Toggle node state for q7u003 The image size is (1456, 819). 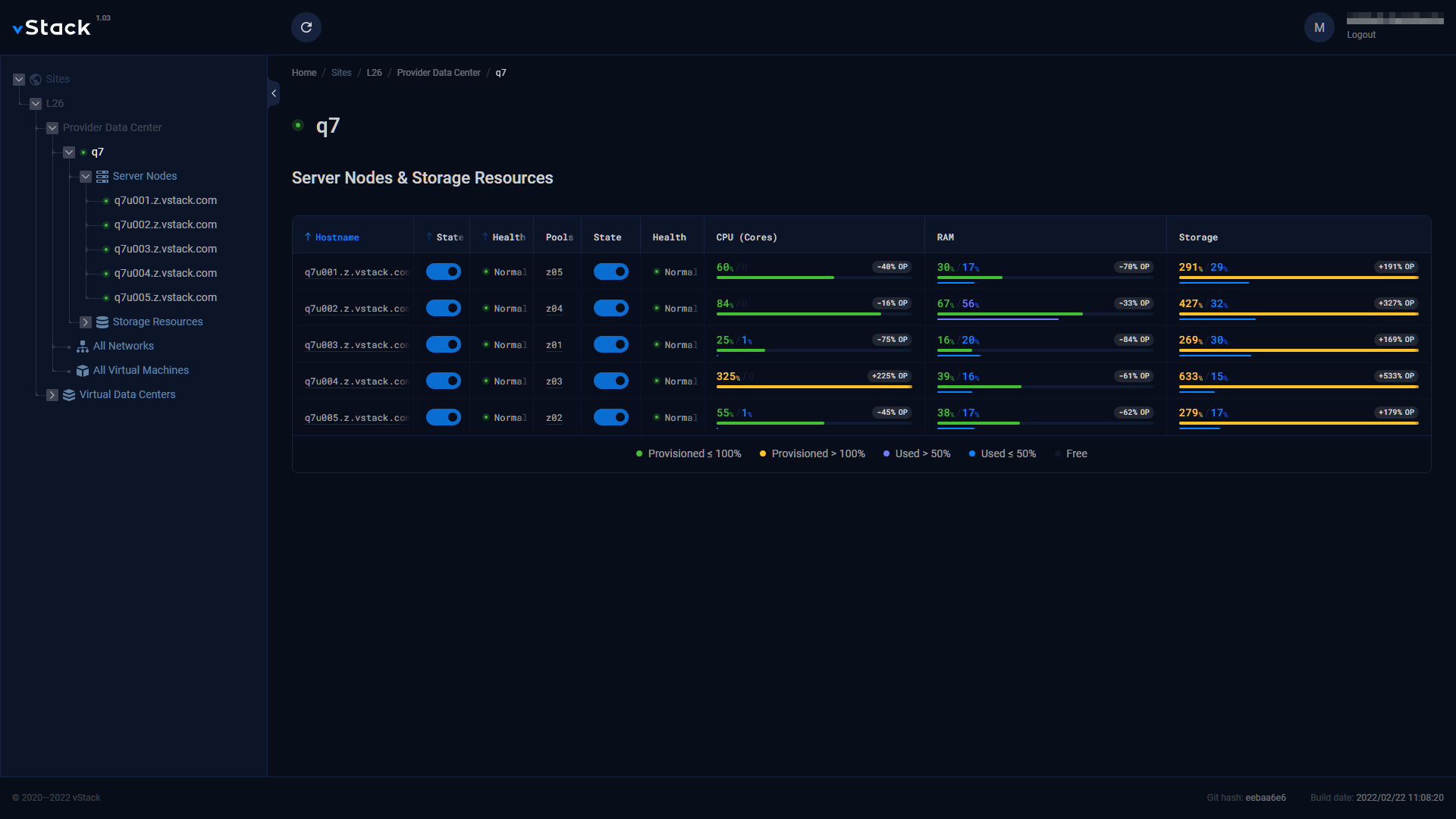pyautogui.click(x=444, y=344)
